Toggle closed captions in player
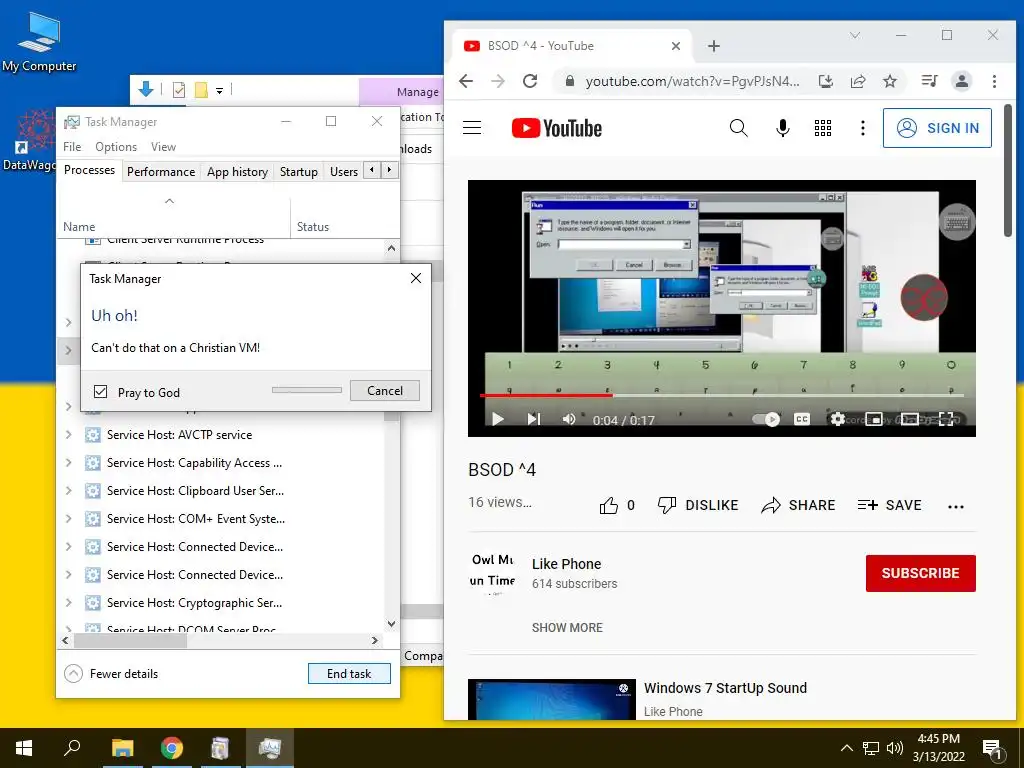This screenshot has width=1024, height=768. click(x=802, y=419)
